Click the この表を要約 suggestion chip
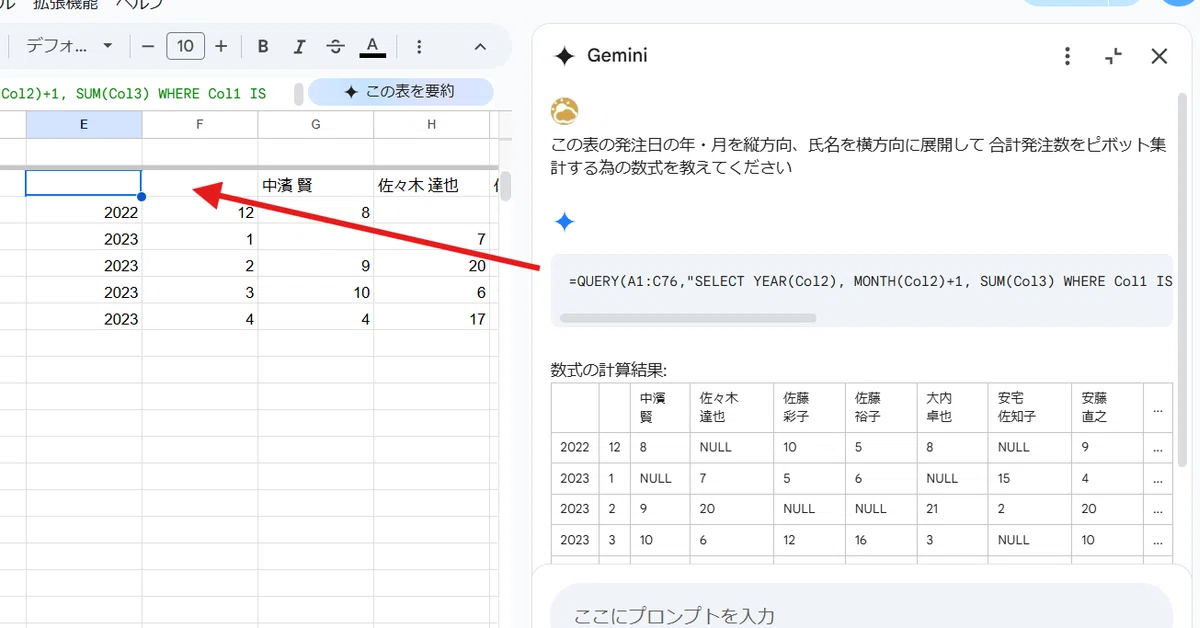 [400, 92]
